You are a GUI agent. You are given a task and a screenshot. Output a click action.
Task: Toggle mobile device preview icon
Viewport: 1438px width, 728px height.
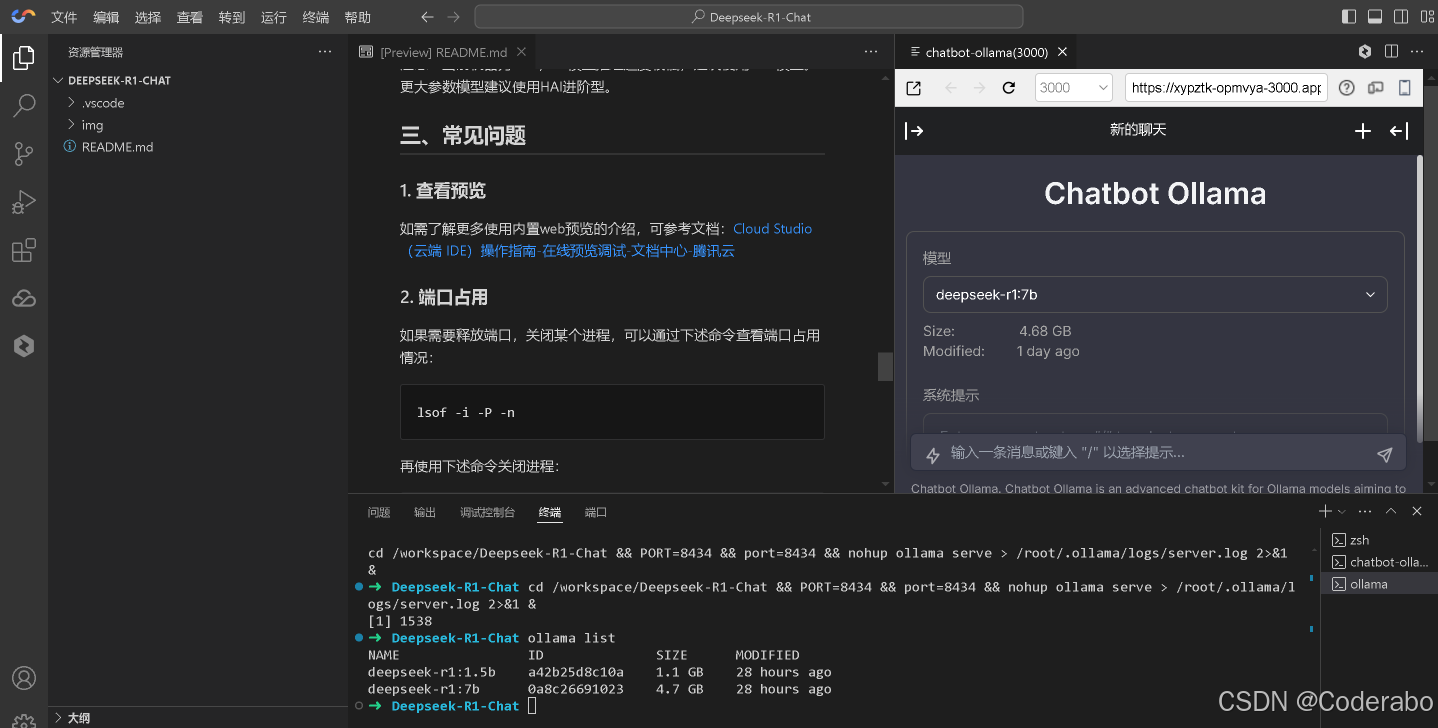pyautogui.click(x=1404, y=88)
